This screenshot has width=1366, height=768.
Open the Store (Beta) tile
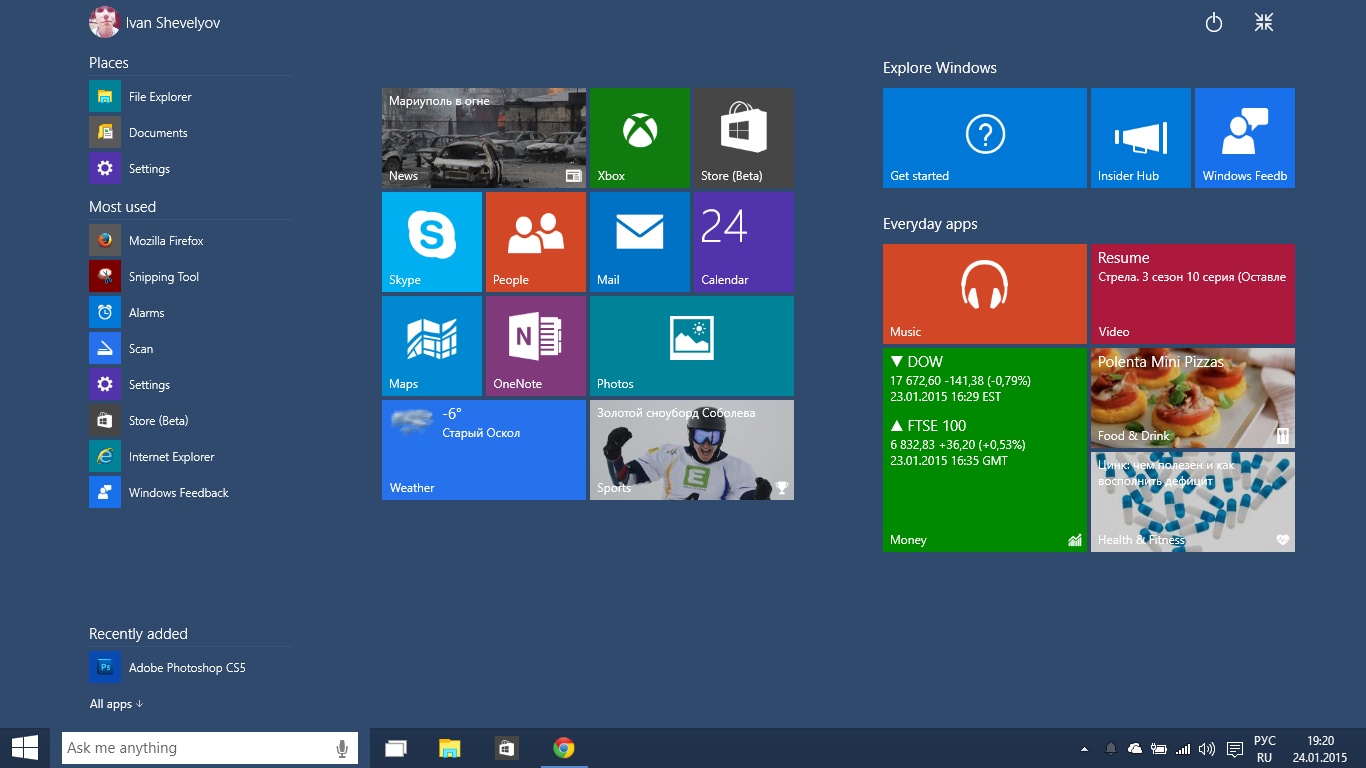[x=744, y=138]
